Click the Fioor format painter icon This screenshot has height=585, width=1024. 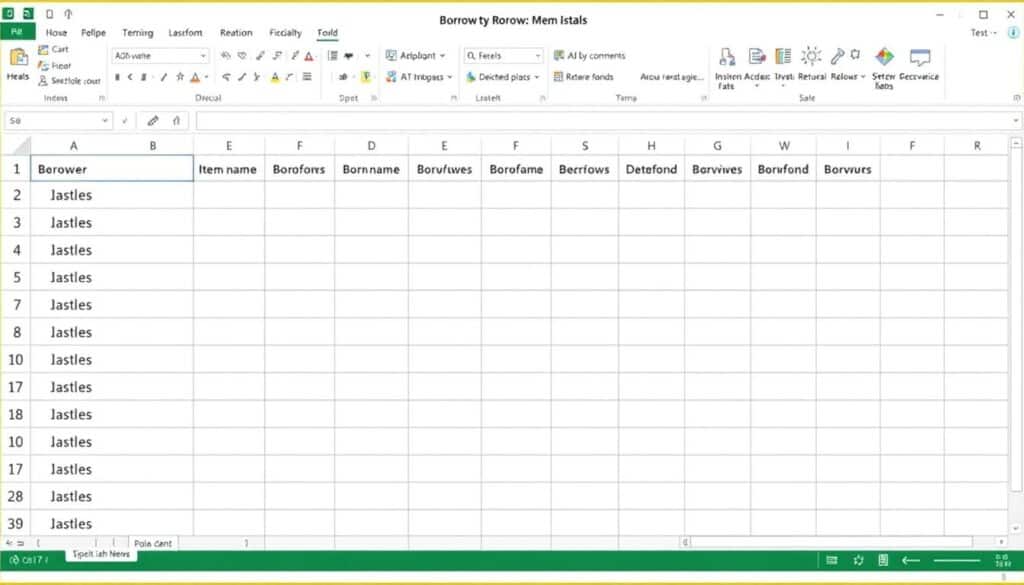[43, 65]
